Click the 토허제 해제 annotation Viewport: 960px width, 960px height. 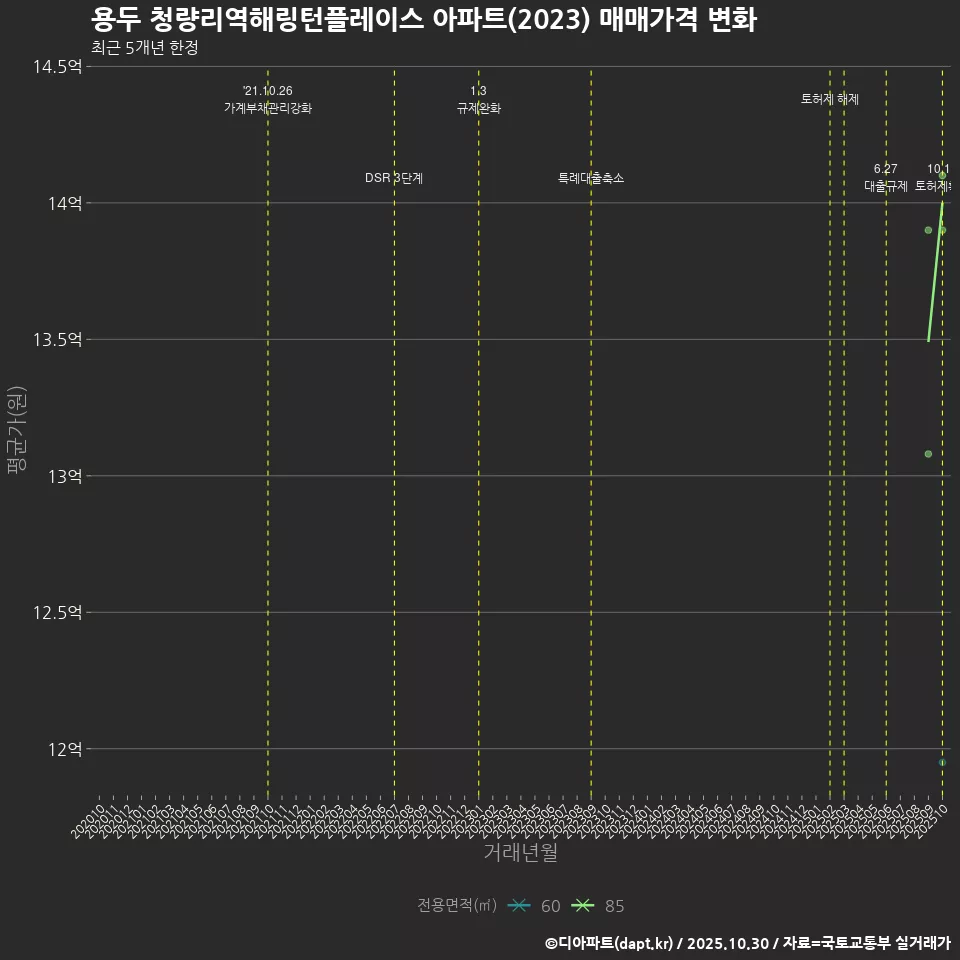pos(828,99)
